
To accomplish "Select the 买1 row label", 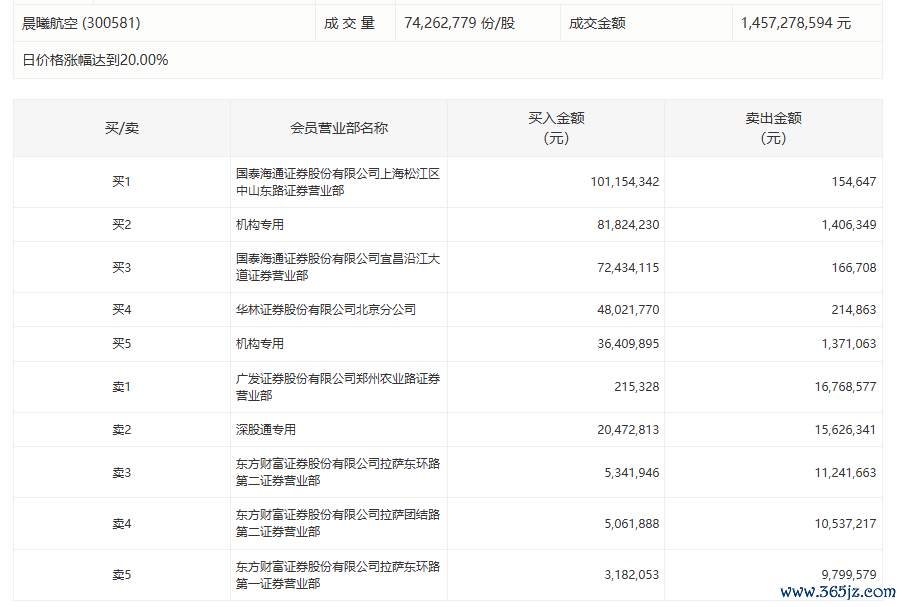I will pyautogui.click(x=122, y=182).
